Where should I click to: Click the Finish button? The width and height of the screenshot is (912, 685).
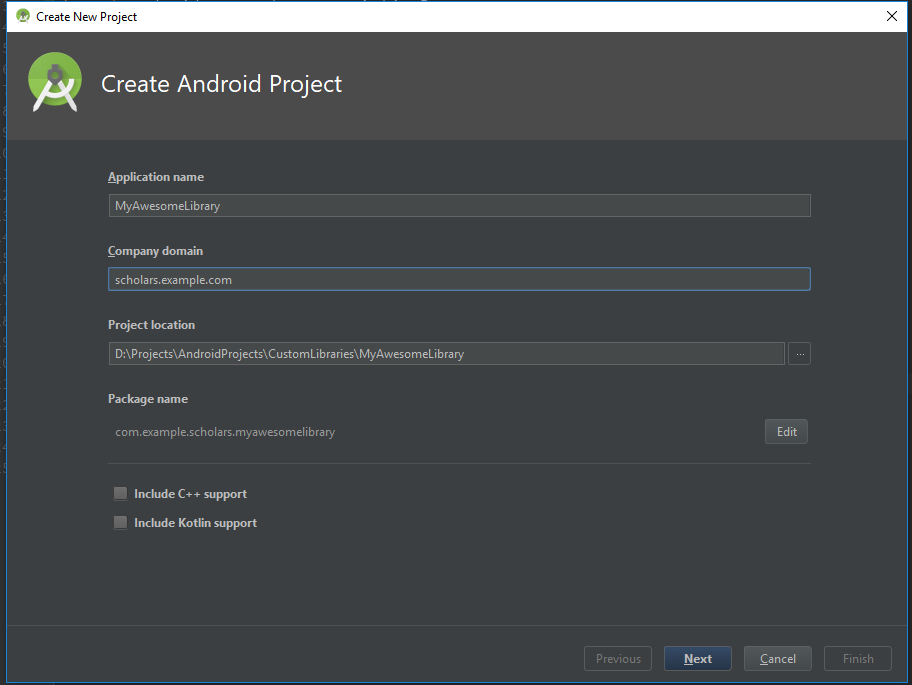[x=857, y=658]
